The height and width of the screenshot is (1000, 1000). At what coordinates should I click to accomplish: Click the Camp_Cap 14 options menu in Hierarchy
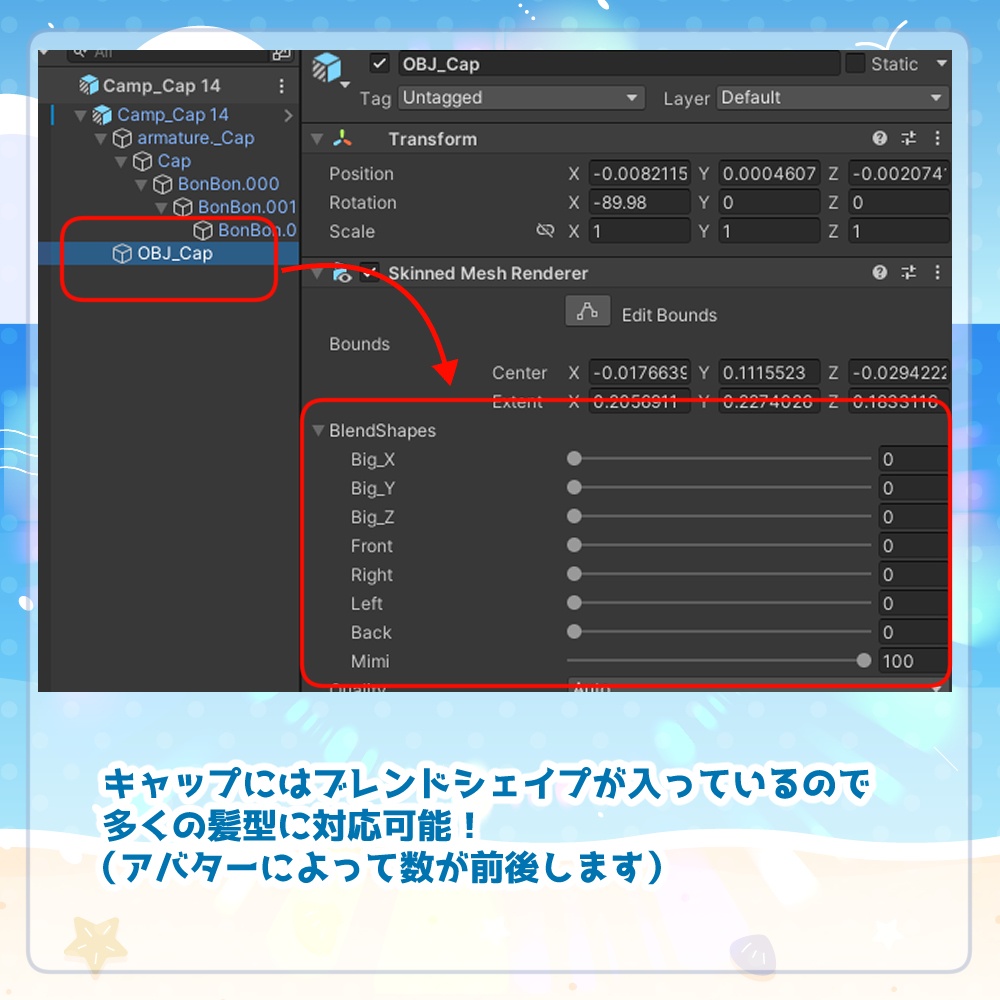click(284, 86)
